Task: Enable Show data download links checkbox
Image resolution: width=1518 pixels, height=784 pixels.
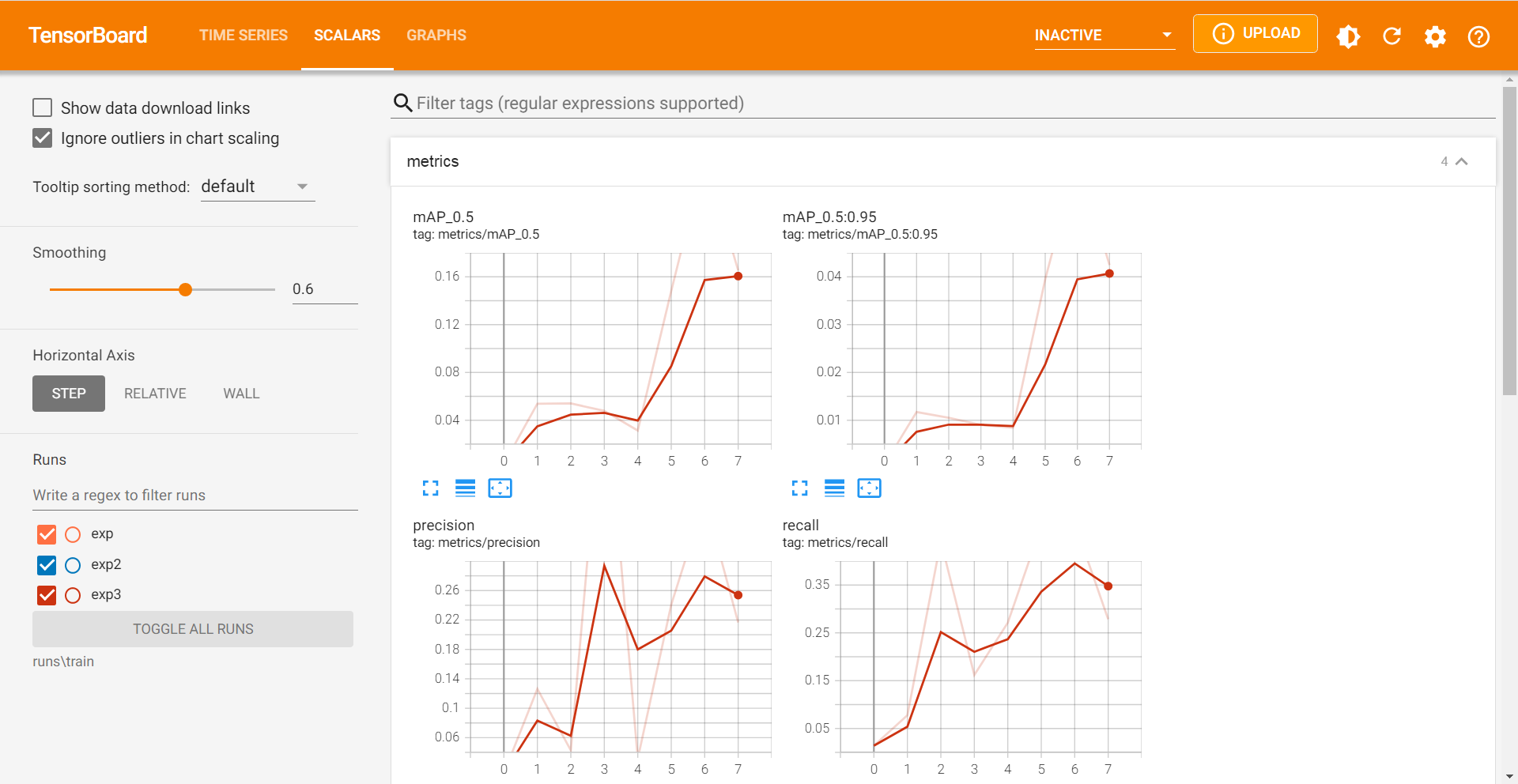Action: click(x=42, y=107)
